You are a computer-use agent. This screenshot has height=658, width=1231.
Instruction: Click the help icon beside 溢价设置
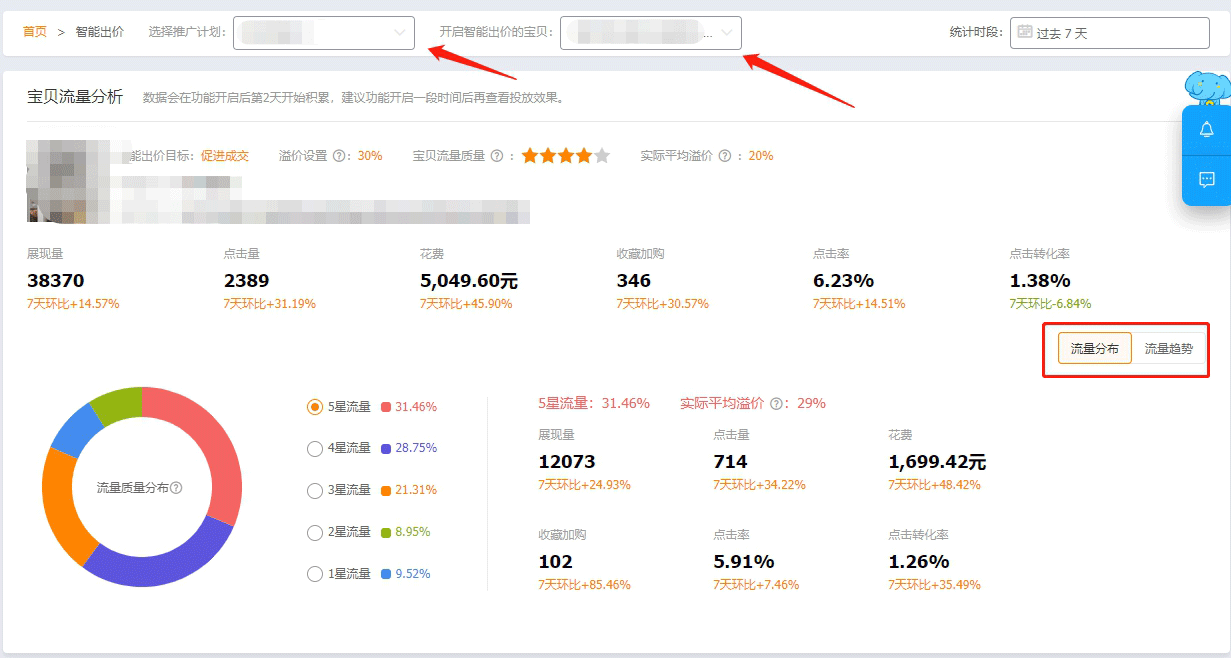pyautogui.click(x=340, y=156)
